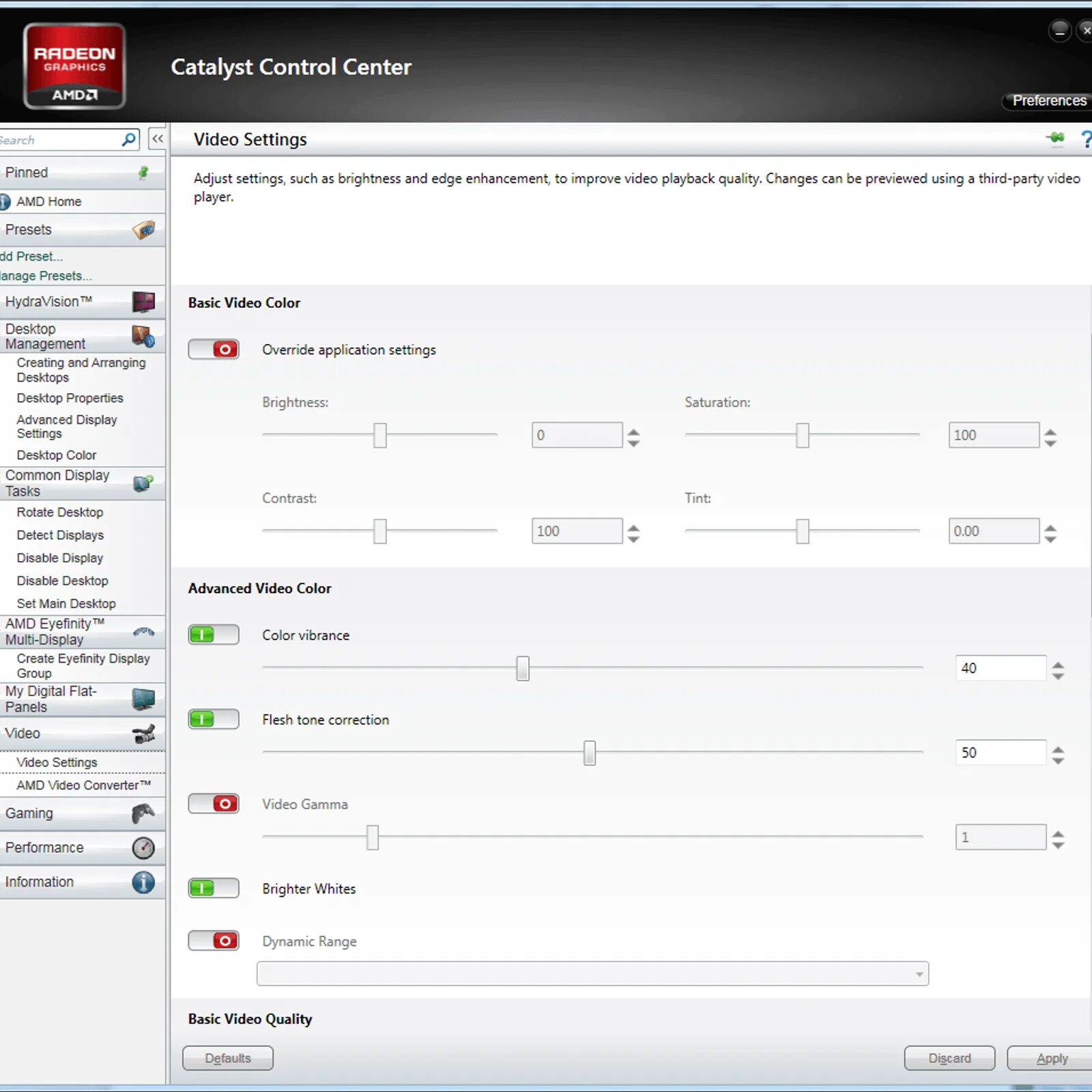Collapse the Common Display Tasks section
The image size is (1092, 1092).
point(82,483)
